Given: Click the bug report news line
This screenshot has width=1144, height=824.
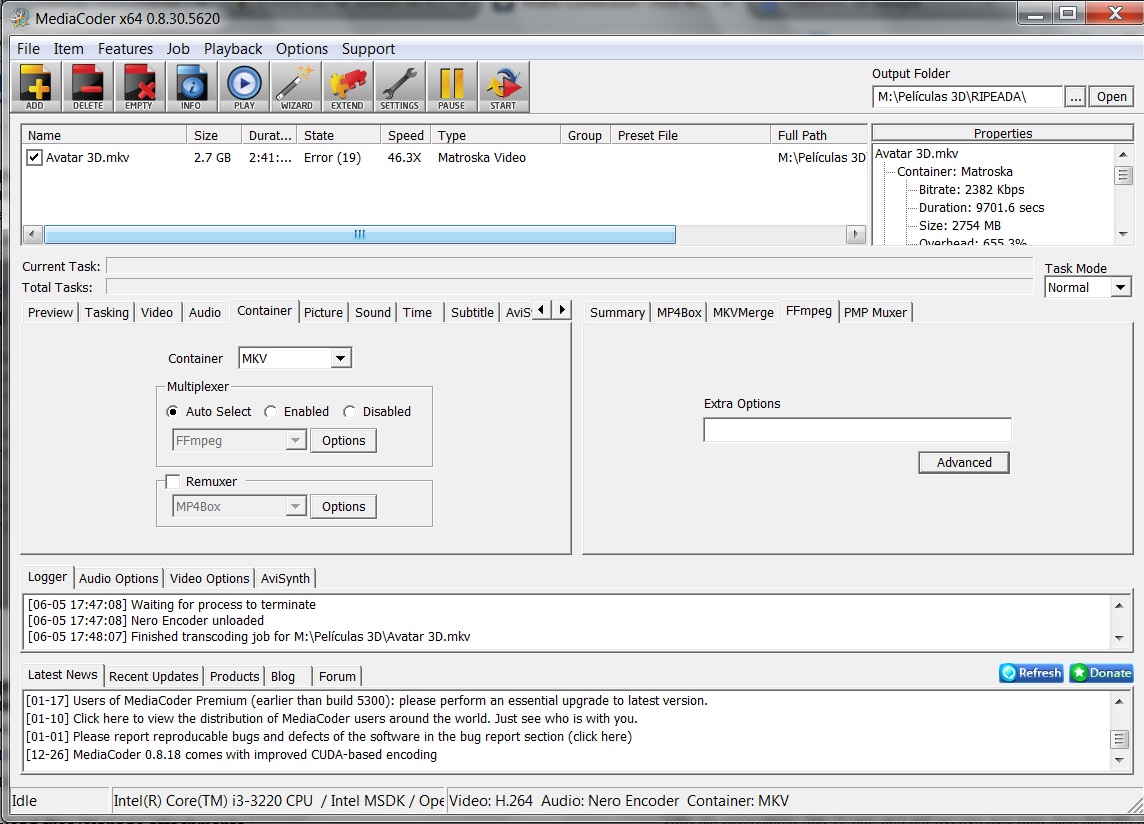Looking at the screenshot, I should coord(329,736).
